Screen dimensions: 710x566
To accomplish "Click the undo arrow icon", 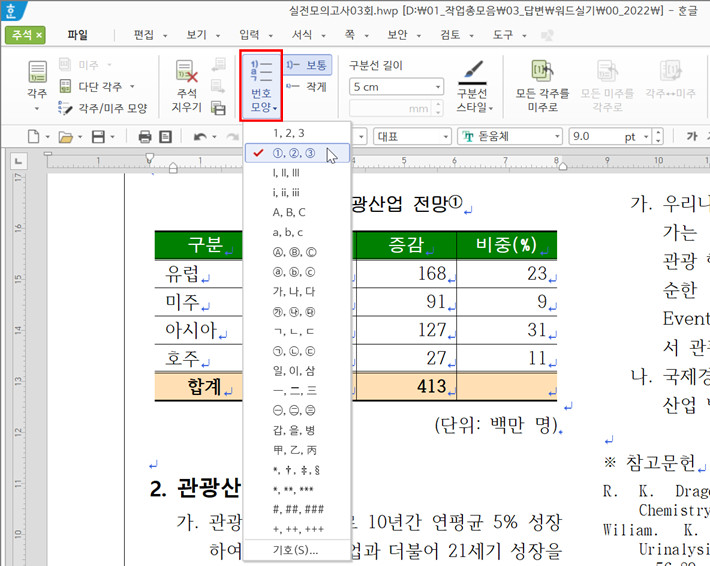I will (200, 136).
